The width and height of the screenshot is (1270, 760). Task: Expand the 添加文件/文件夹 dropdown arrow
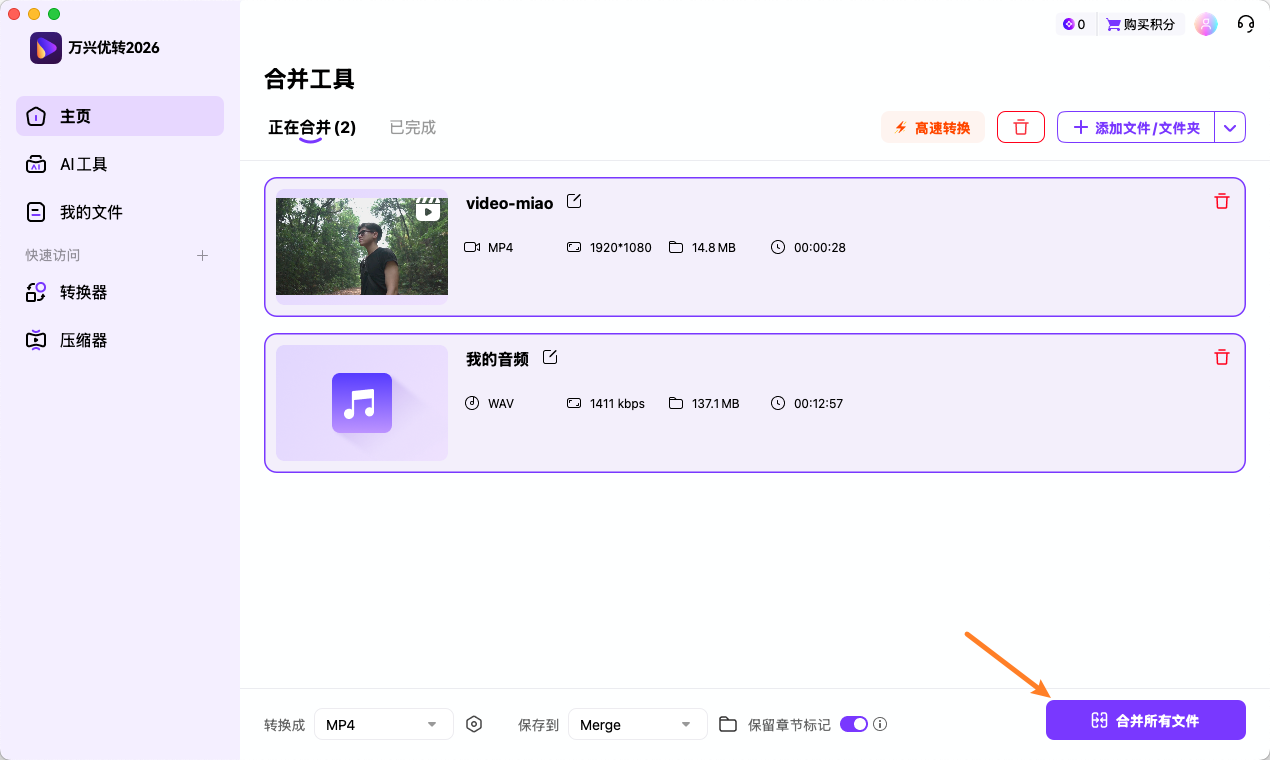point(1230,127)
